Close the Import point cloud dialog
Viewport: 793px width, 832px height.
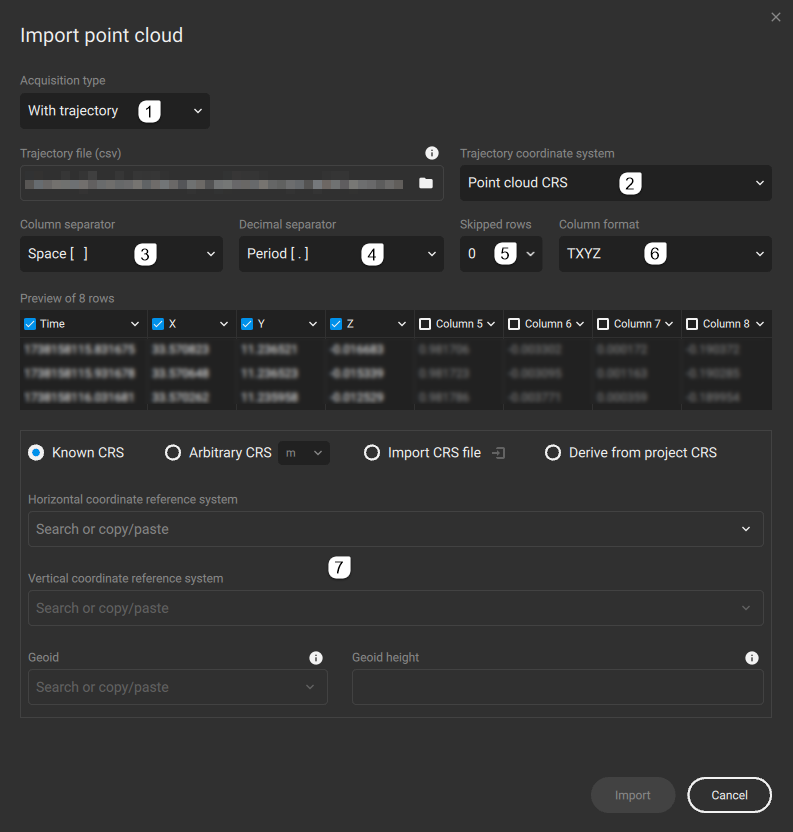click(775, 17)
